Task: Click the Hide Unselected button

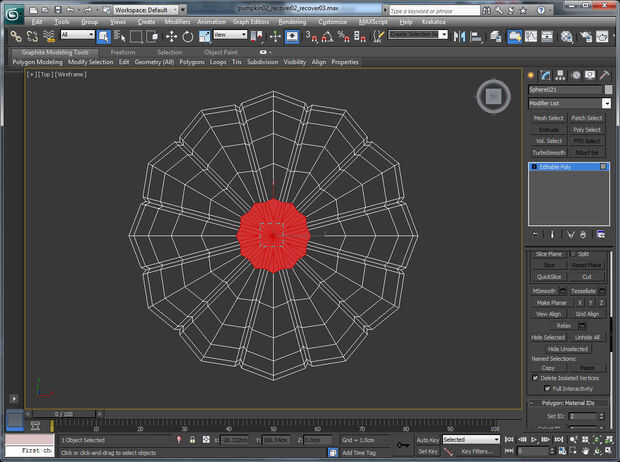Action: 568,348
